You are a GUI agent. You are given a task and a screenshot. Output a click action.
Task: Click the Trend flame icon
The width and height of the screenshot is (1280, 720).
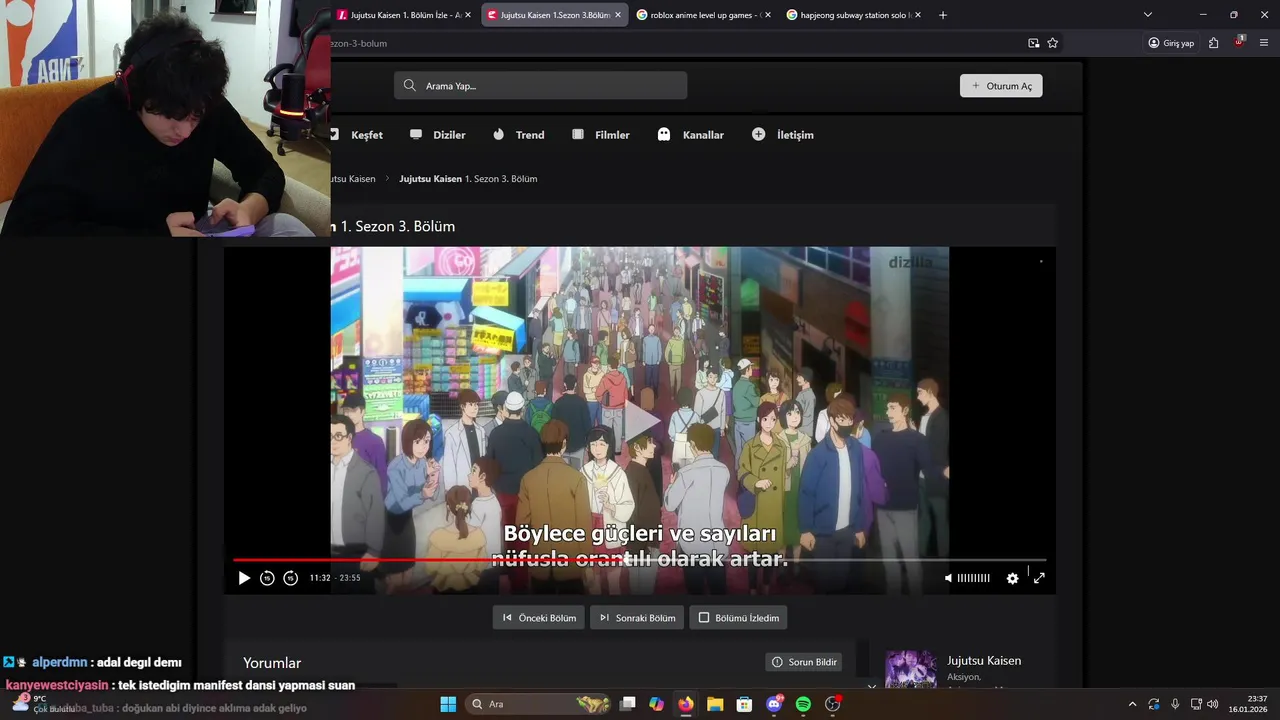tap(499, 134)
